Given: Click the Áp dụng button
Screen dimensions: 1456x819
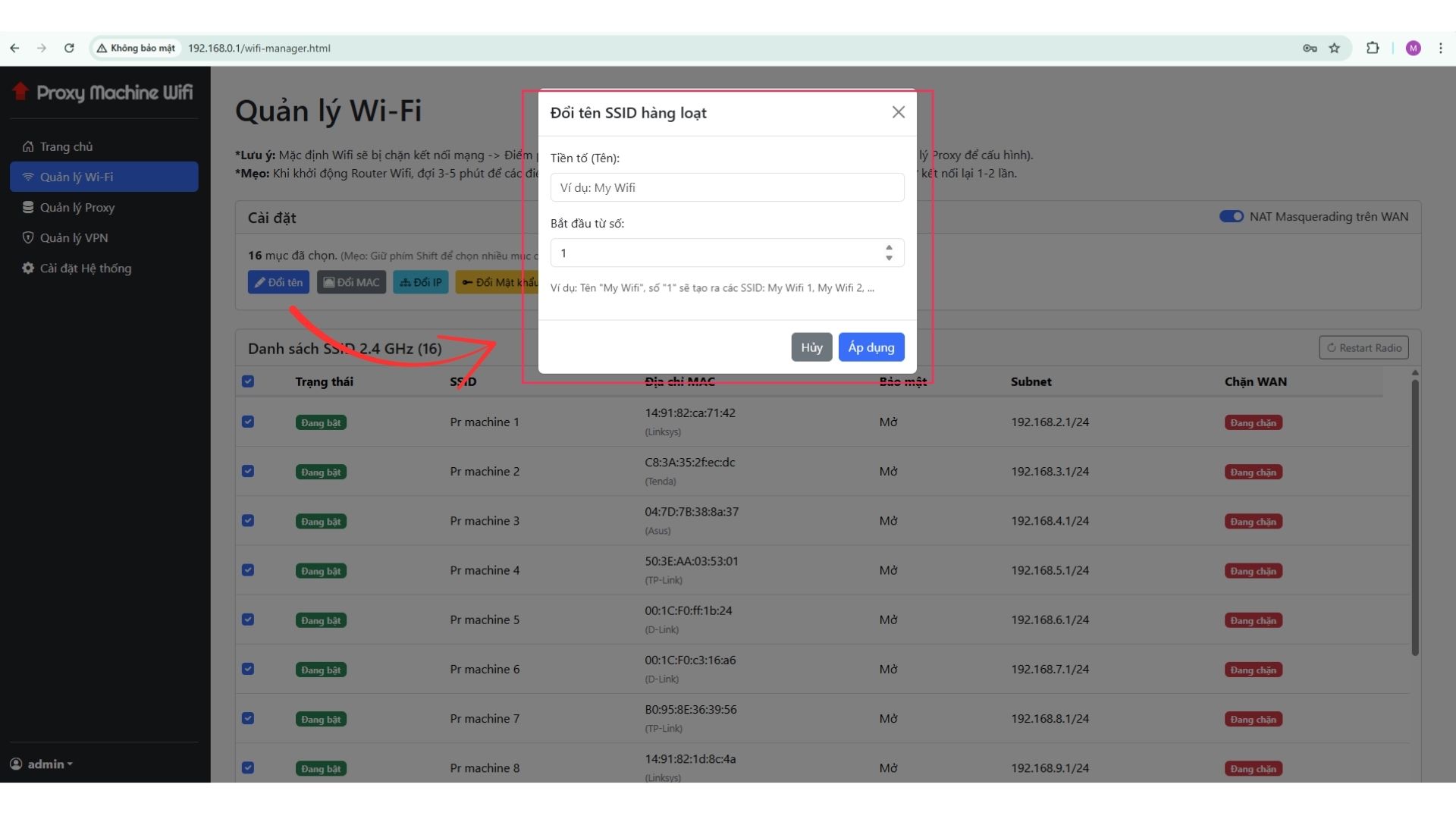Looking at the screenshot, I should [x=871, y=347].
